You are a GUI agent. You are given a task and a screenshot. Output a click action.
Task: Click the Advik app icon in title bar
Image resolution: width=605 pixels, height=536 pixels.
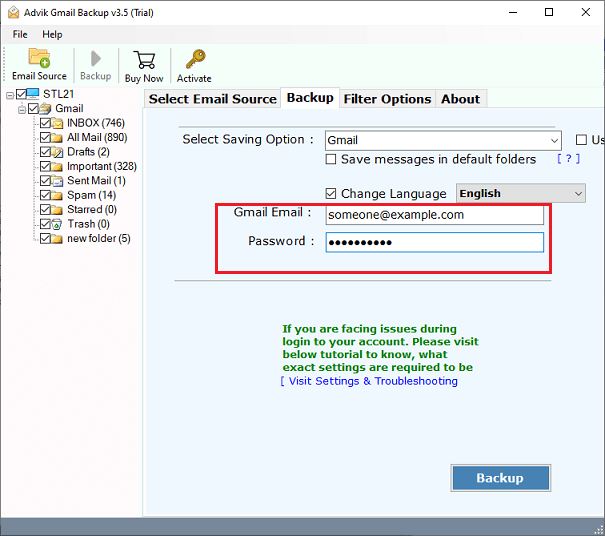click(x=13, y=12)
